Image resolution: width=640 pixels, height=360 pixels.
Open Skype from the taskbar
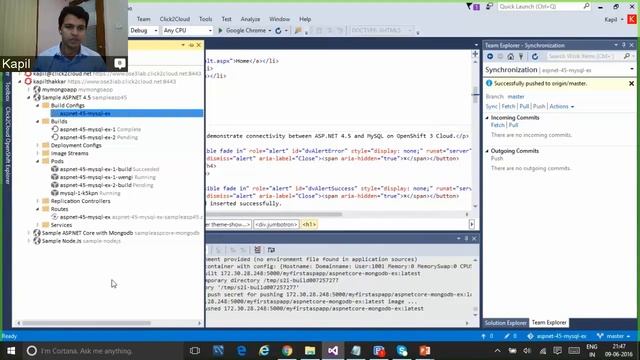tap(402, 351)
